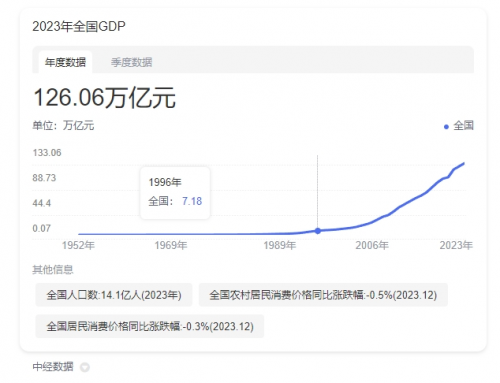Open the 全国农村居民消费价格同比涨跌幅 tag
The width and height of the screenshot is (500, 383).
[323, 295]
